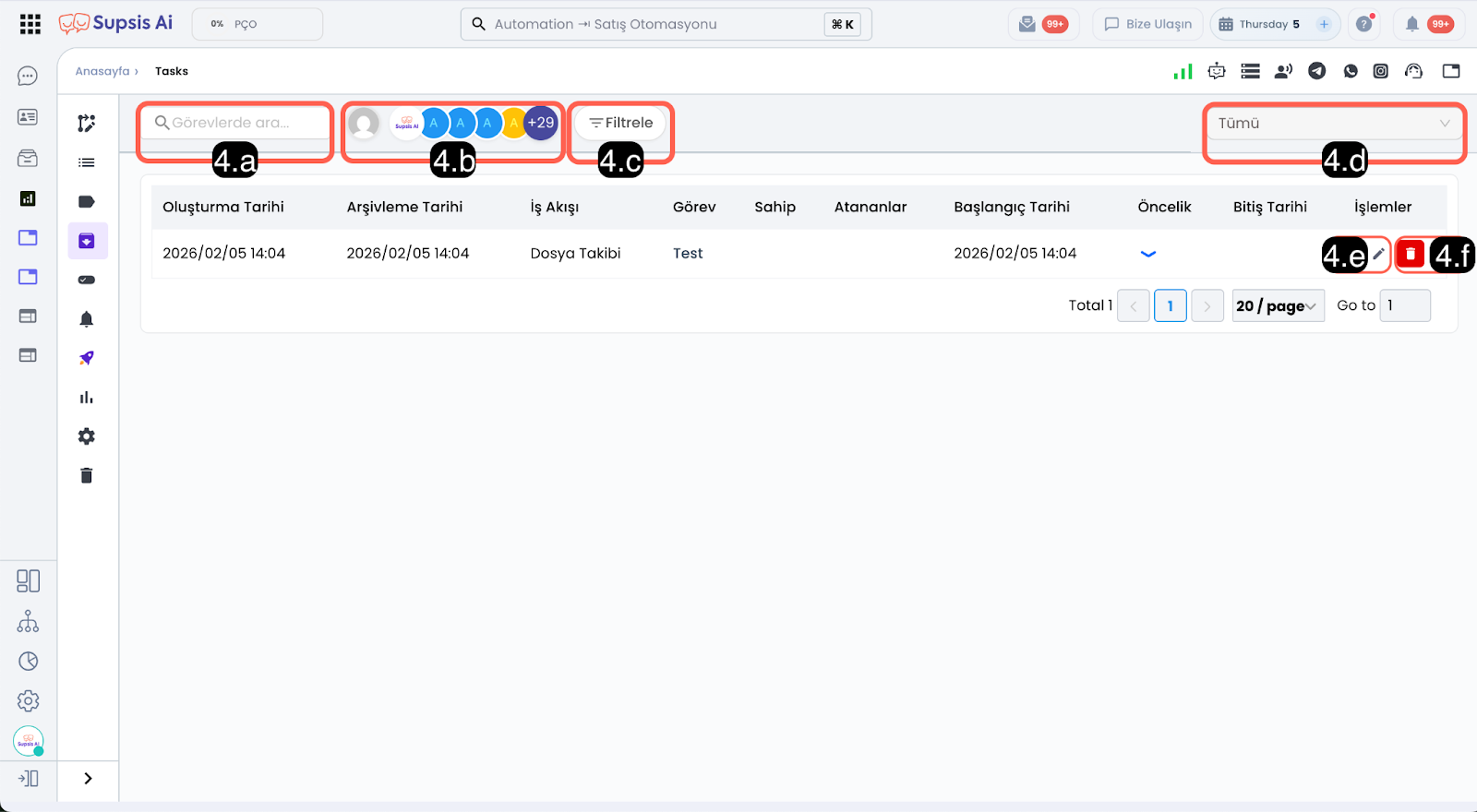
Task: Open the archive icon in inner sidebar
Action: [87, 241]
